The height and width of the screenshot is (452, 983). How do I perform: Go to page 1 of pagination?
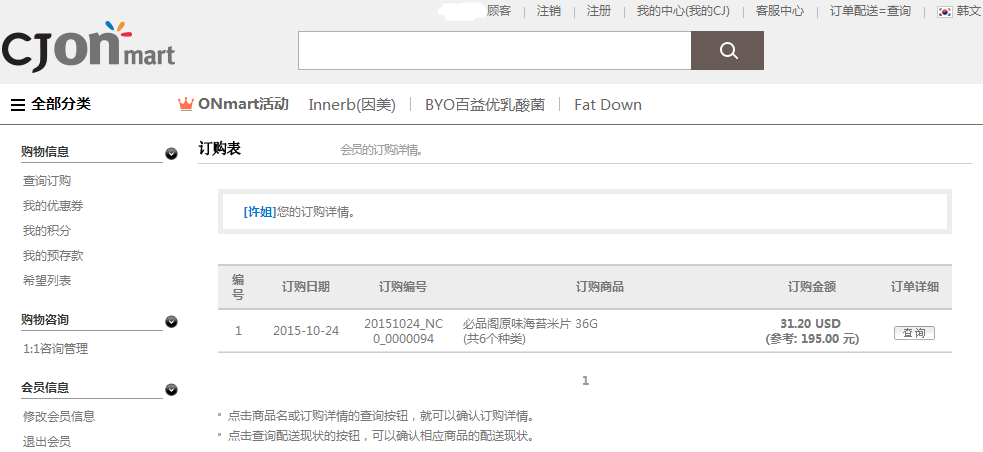(585, 381)
